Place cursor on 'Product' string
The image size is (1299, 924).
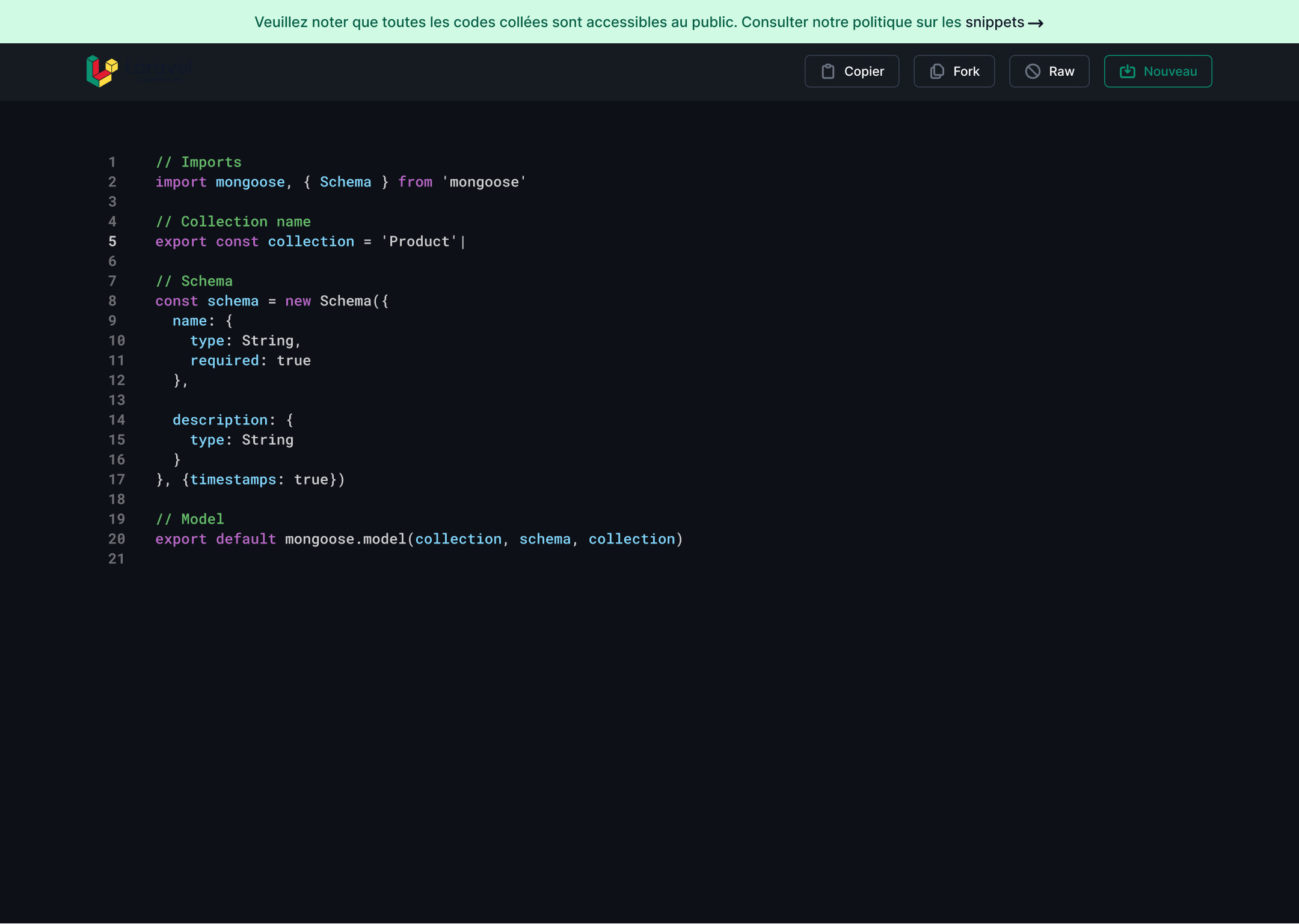click(419, 242)
